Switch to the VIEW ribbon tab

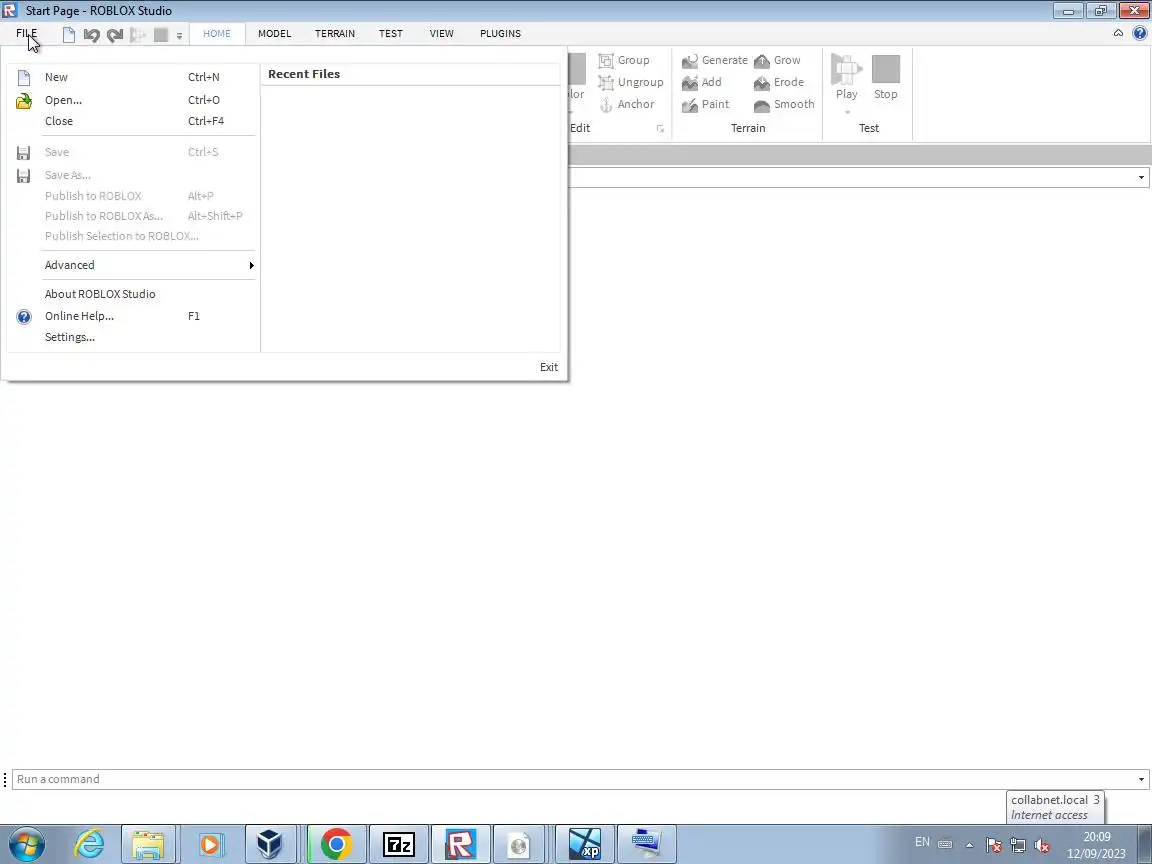(442, 34)
